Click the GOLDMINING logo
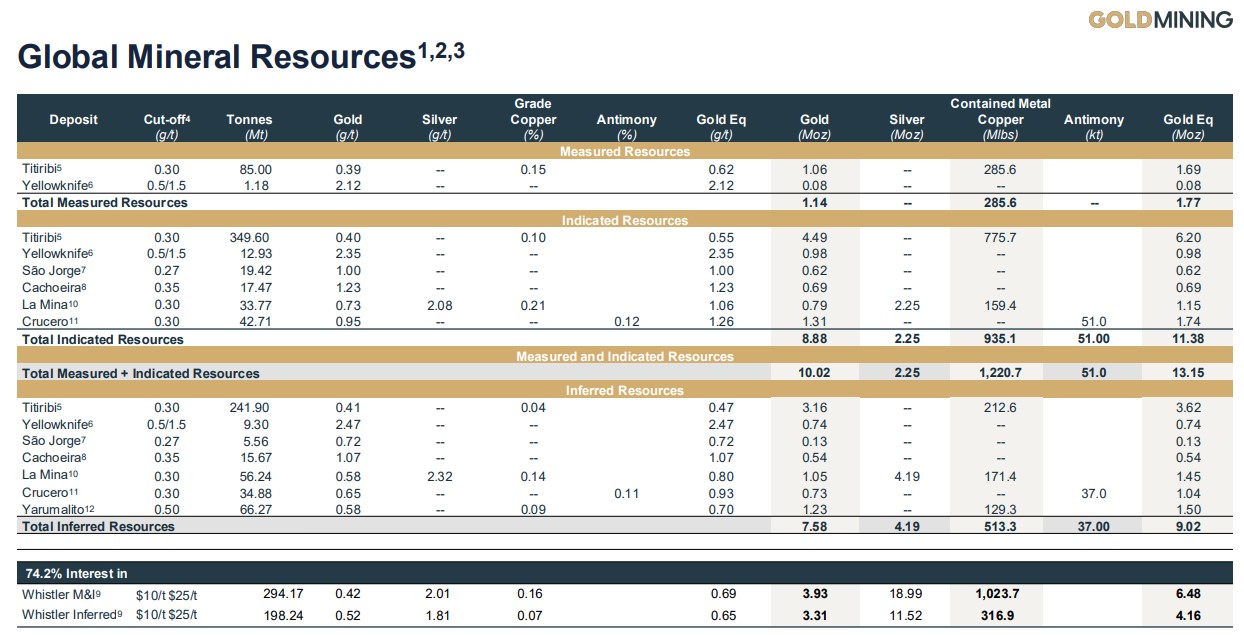 (x=1160, y=19)
